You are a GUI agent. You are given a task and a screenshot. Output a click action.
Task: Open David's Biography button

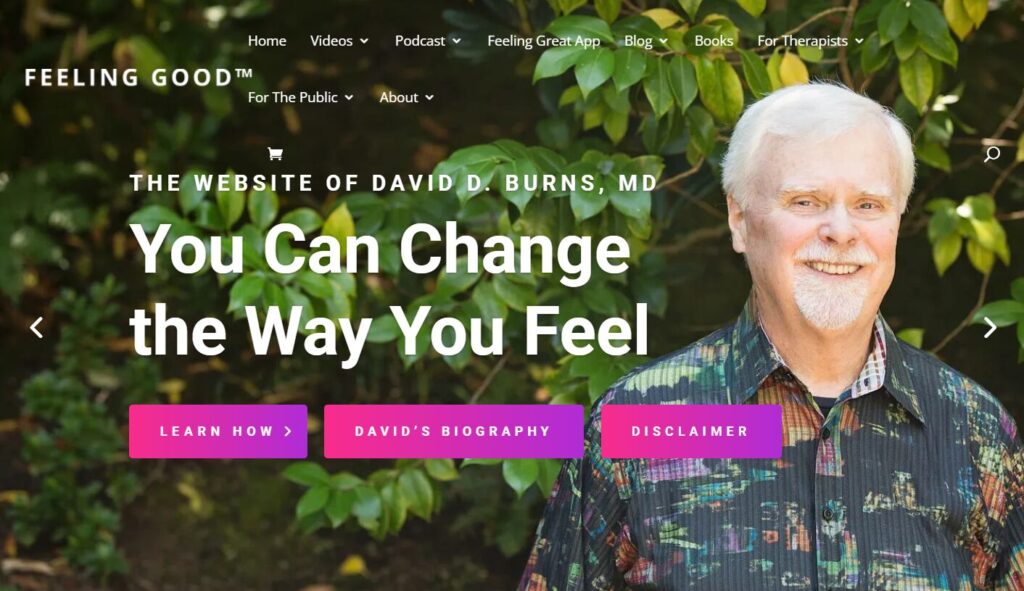[x=454, y=431]
